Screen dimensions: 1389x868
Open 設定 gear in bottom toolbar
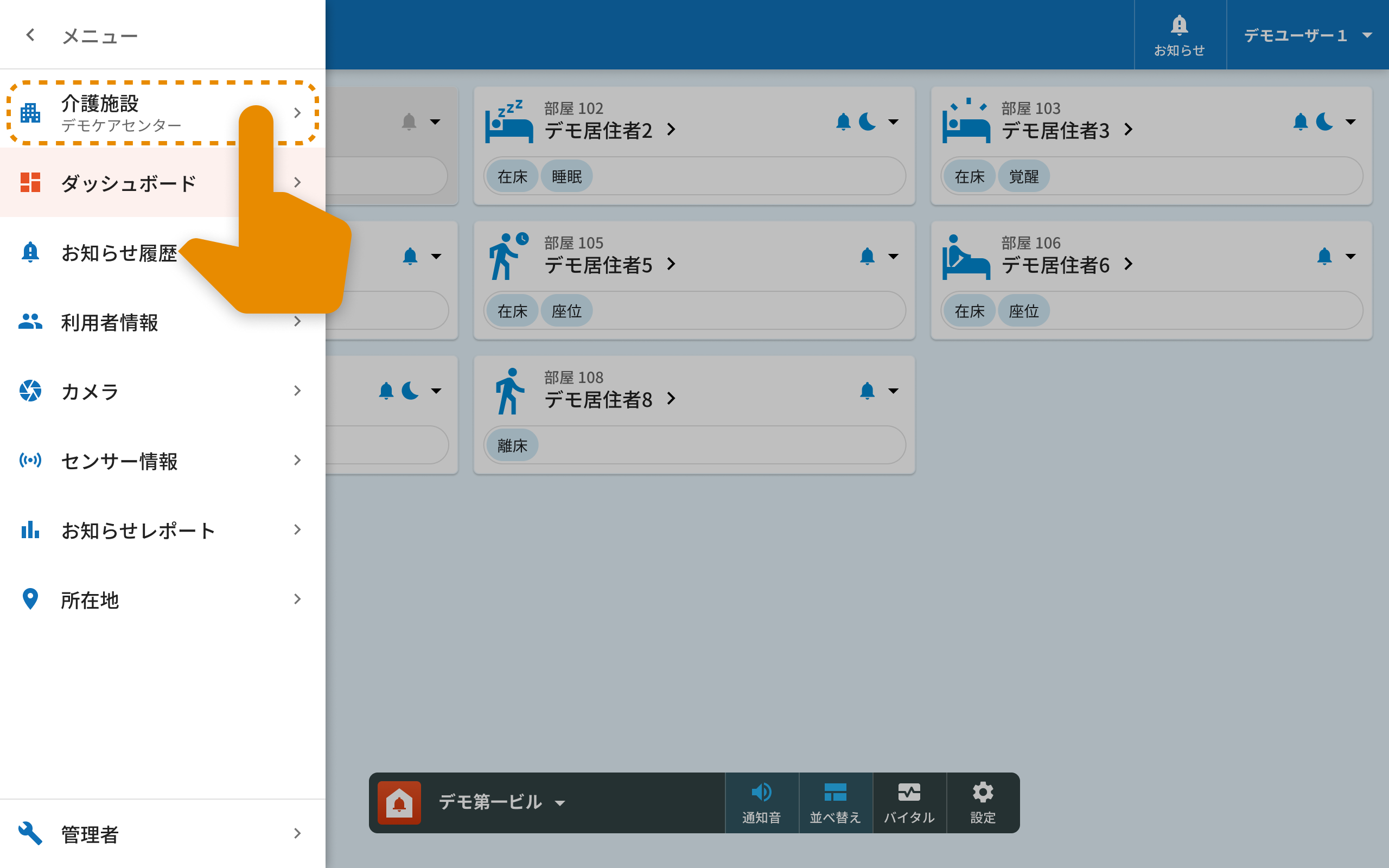tap(982, 802)
